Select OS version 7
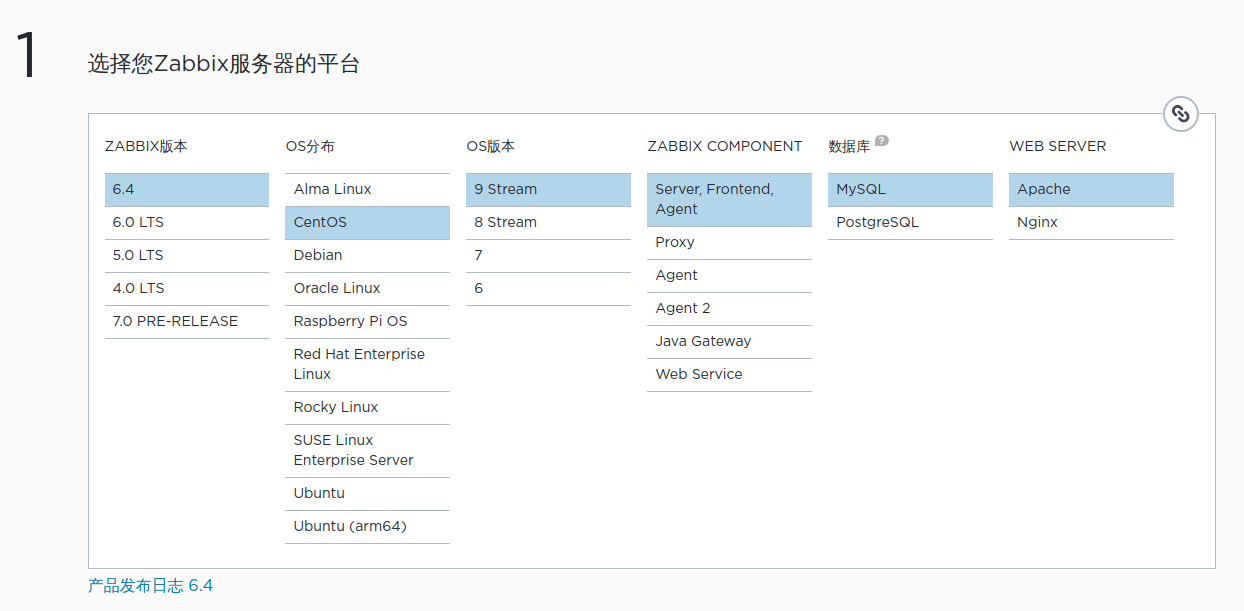Viewport: 1244px width, 611px height. (548, 255)
